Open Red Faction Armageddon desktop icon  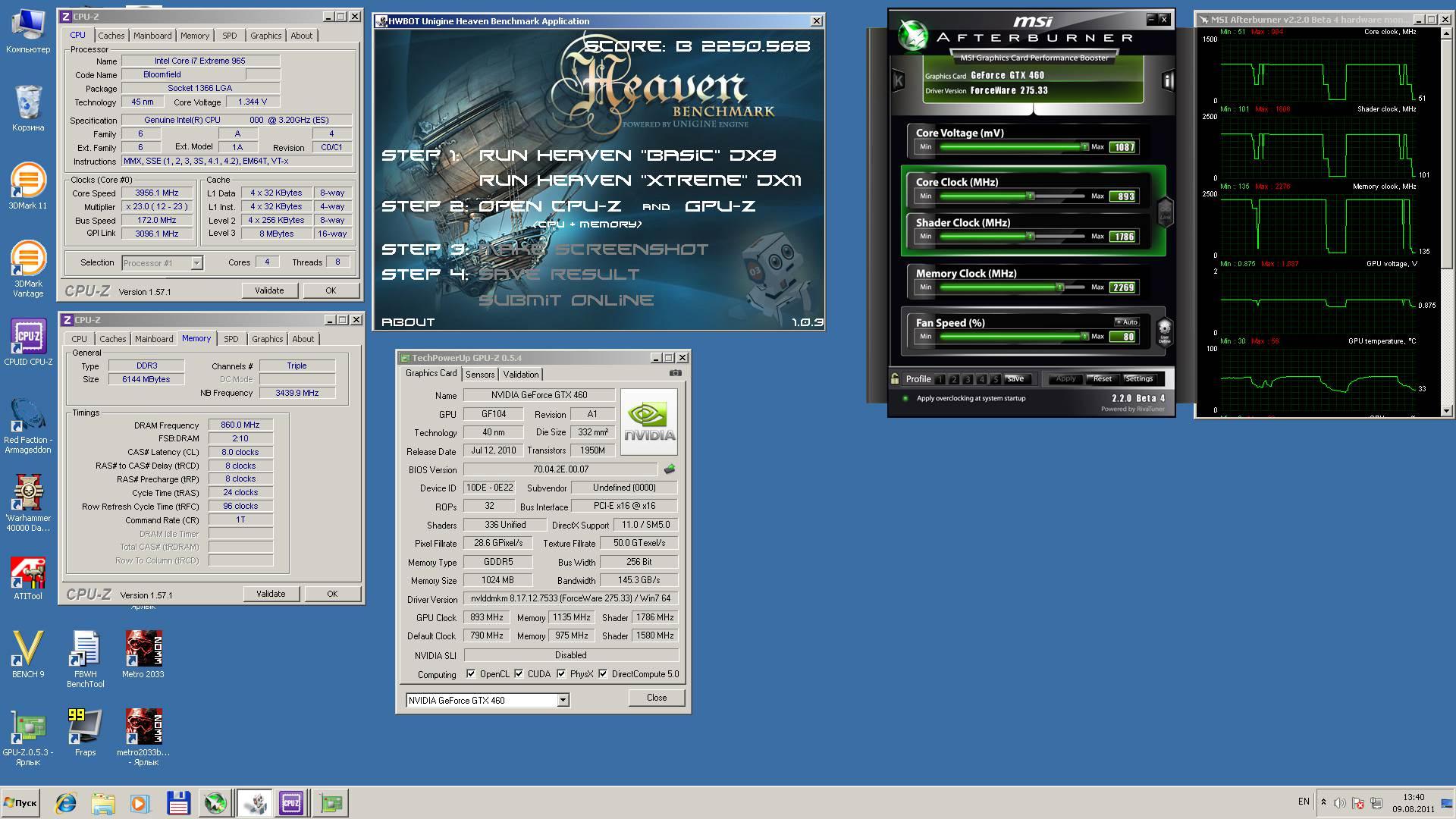point(28,426)
